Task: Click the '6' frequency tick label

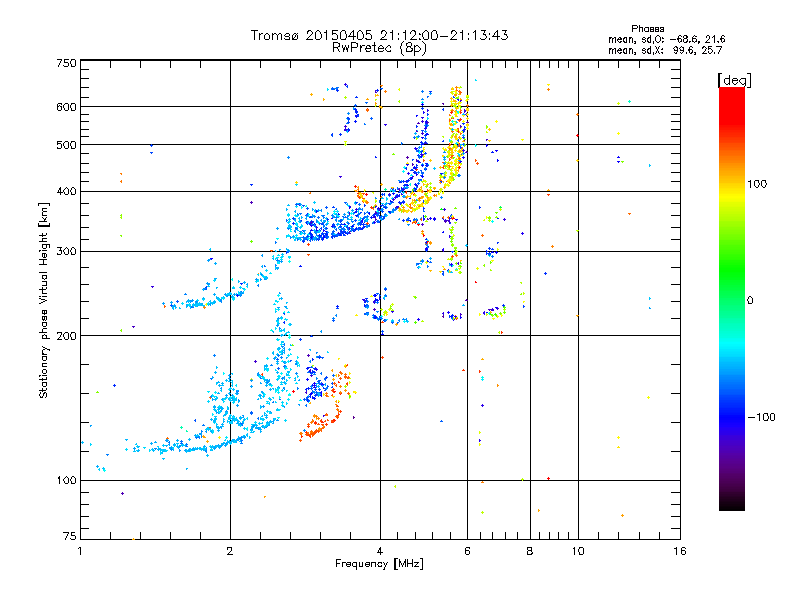Action: pyautogui.click(x=467, y=551)
